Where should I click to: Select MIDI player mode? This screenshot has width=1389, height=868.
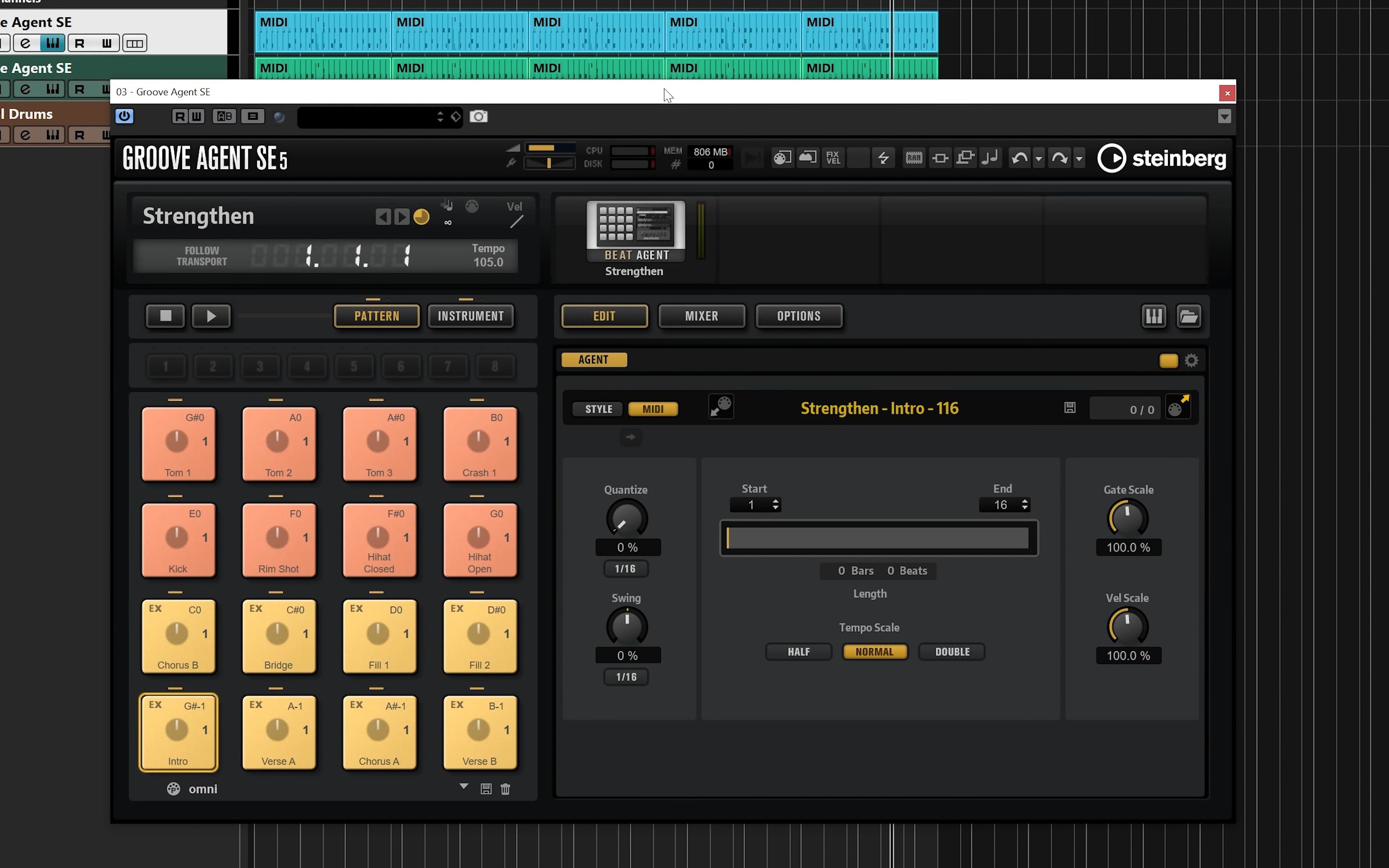coord(653,409)
